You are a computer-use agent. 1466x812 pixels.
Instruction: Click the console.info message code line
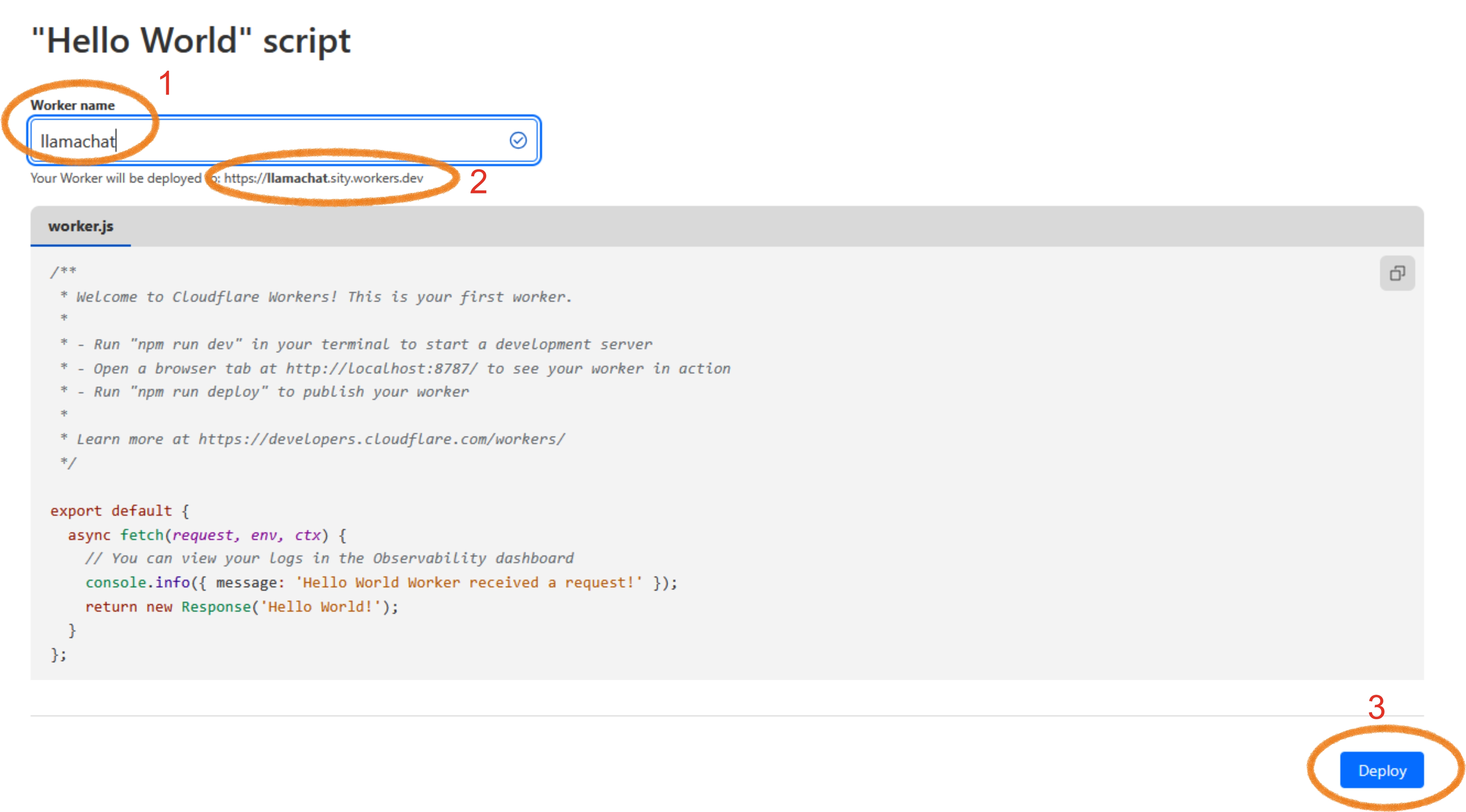tap(381, 582)
